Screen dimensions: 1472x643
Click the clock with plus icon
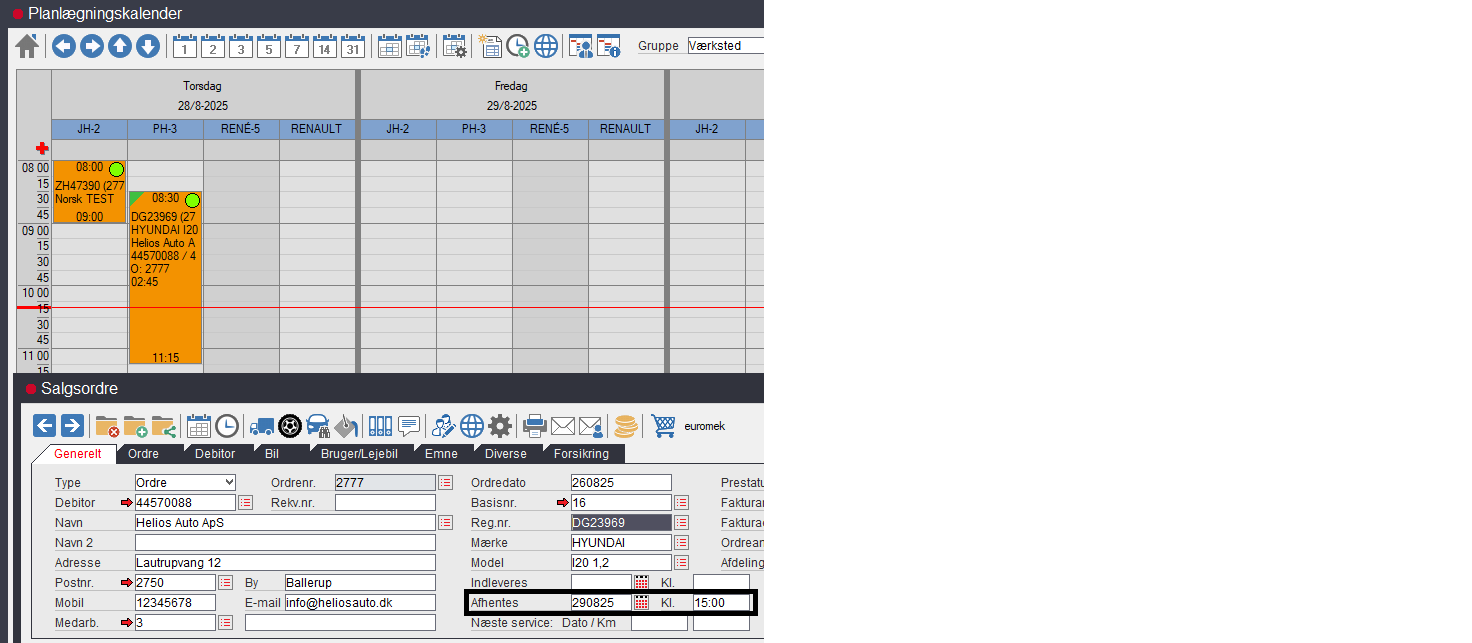tap(517, 46)
